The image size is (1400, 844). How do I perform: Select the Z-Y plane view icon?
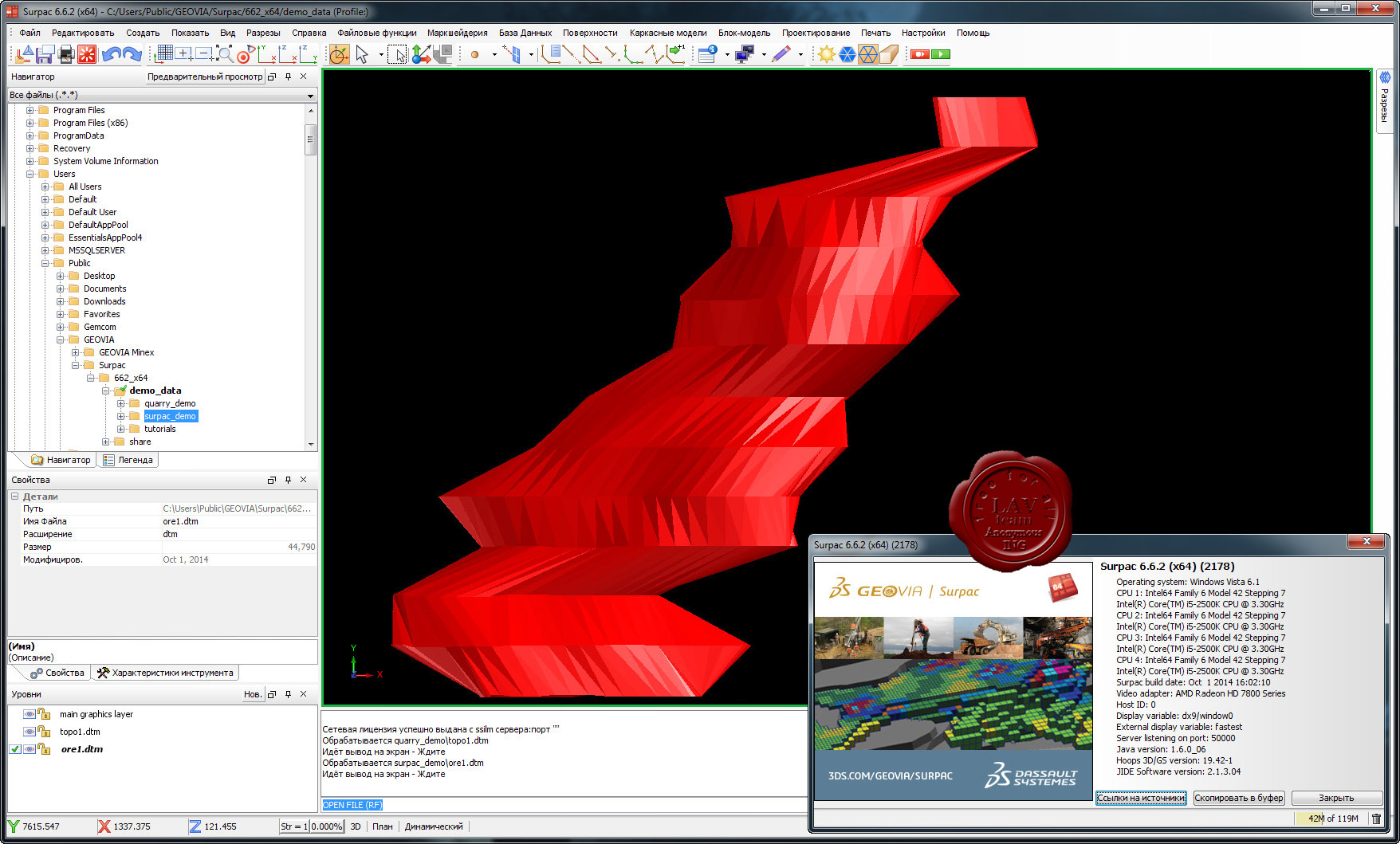(308, 54)
